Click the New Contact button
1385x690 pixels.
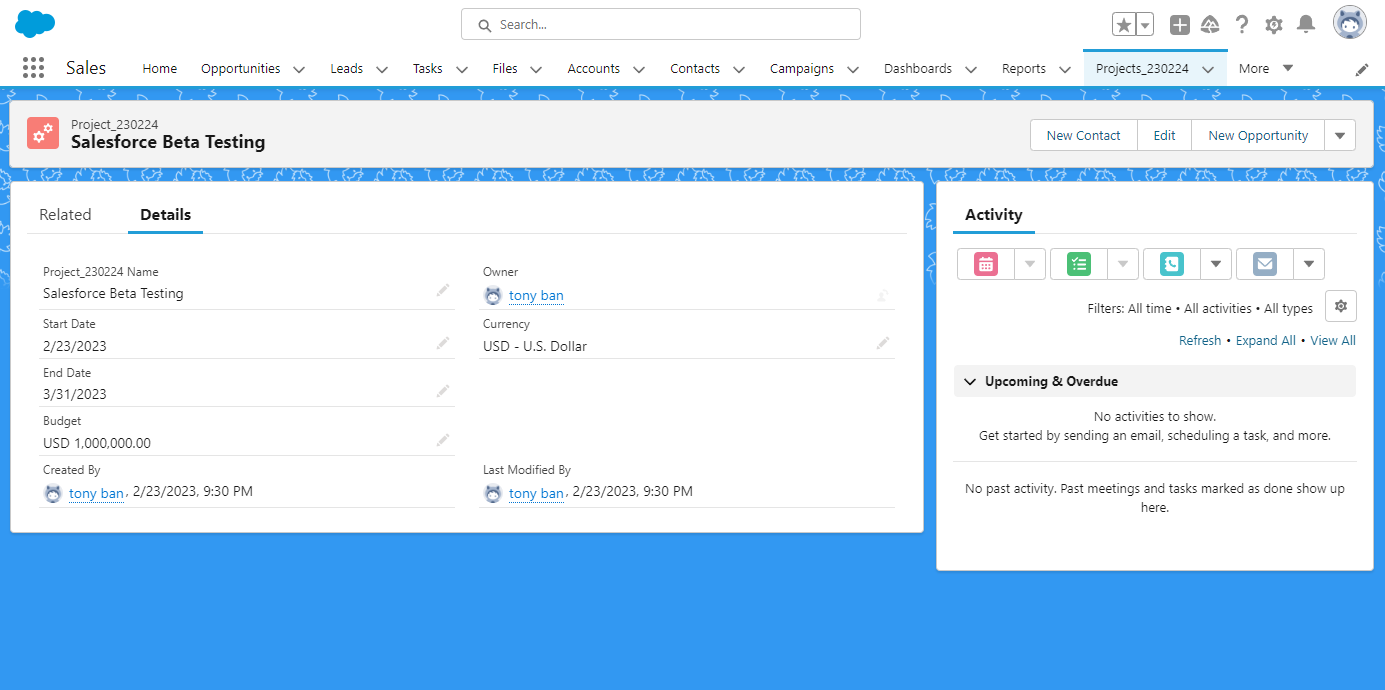pos(1084,136)
